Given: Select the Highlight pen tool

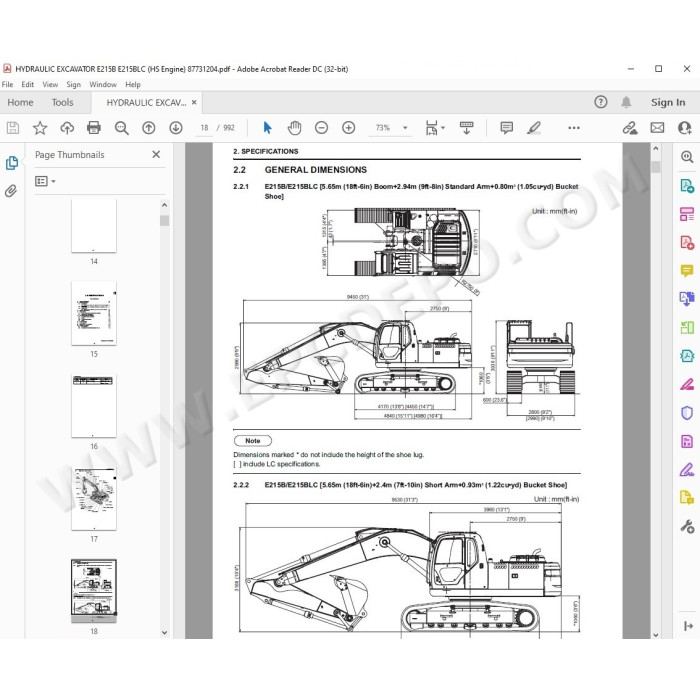Looking at the screenshot, I should (534, 128).
